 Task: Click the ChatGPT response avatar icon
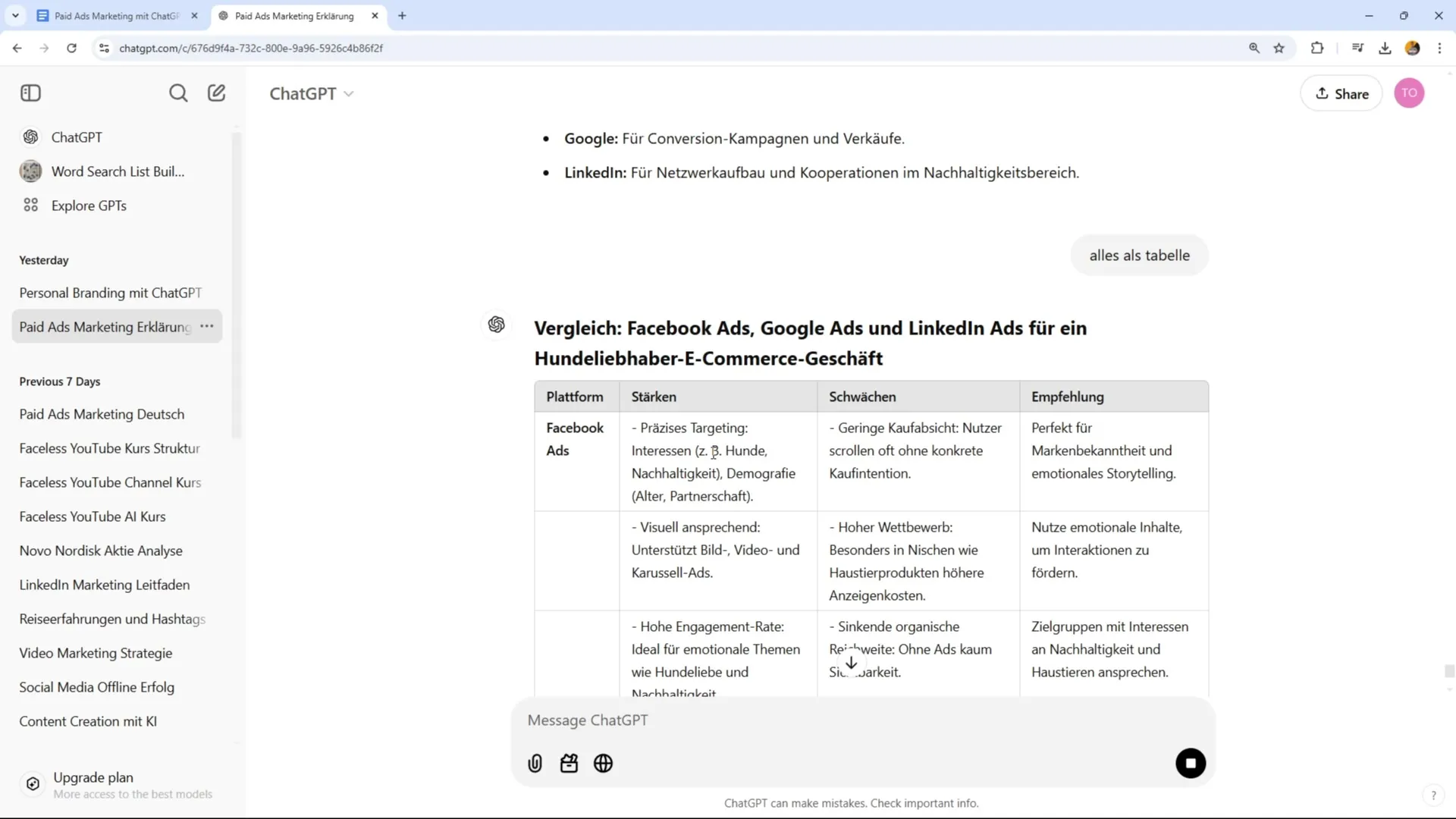497,325
